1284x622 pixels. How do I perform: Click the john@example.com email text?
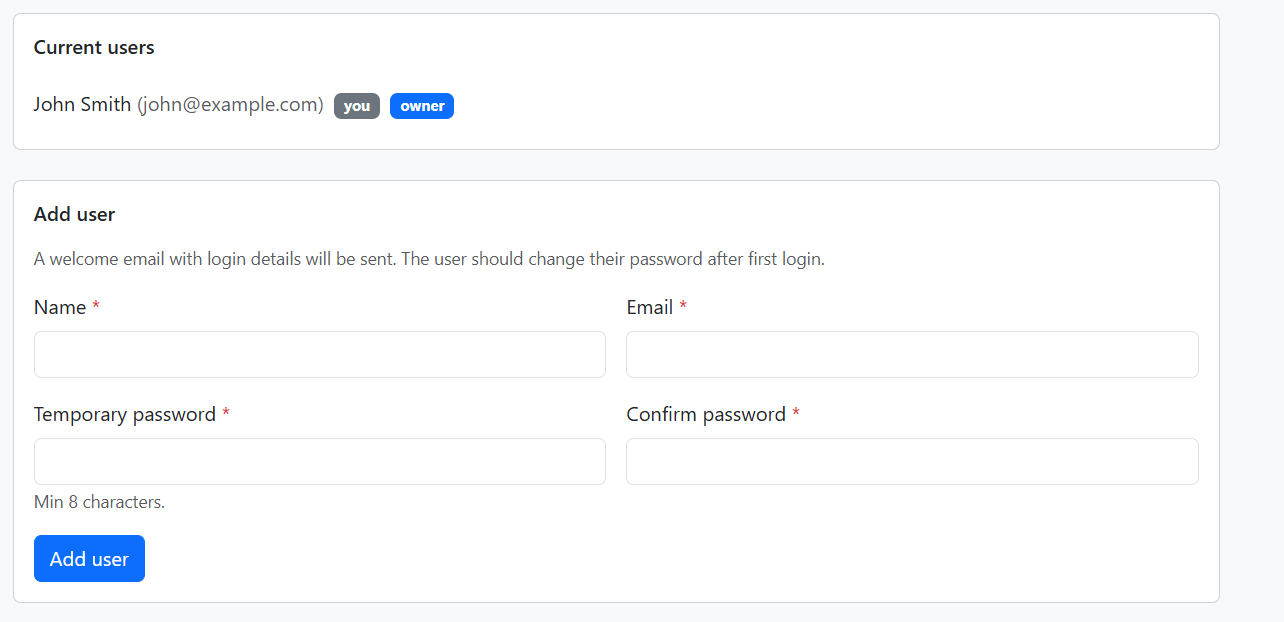pyautogui.click(x=230, y=104)
